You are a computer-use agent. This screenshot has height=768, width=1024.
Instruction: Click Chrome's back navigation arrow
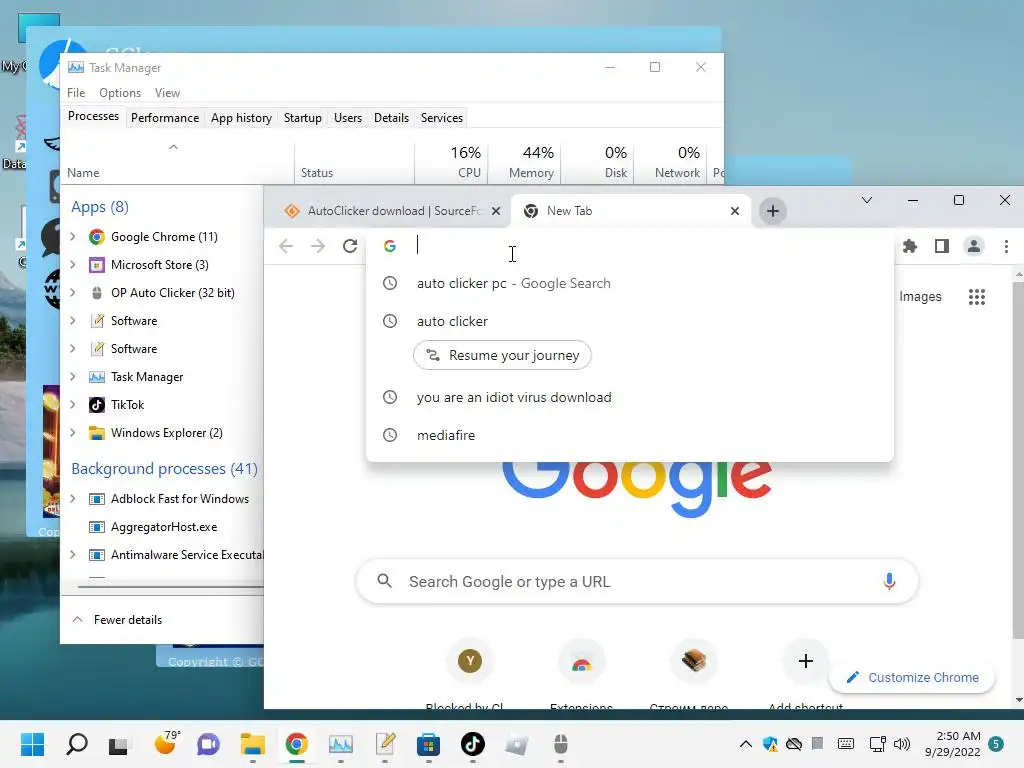click(285, 246)
